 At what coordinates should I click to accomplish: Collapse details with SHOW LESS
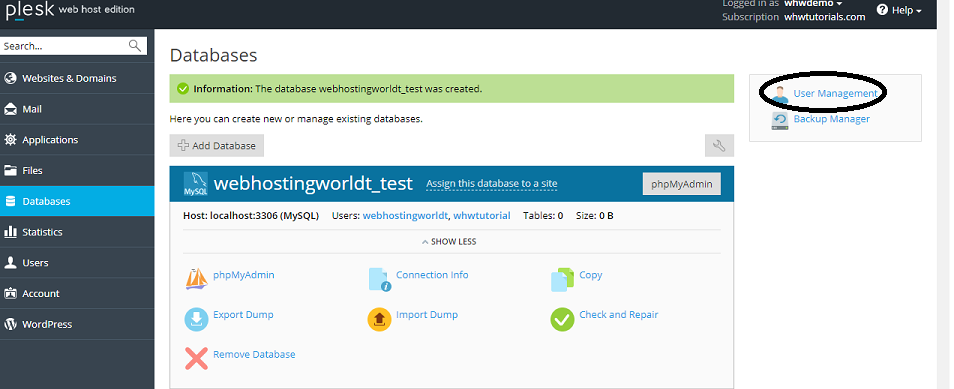449,242
